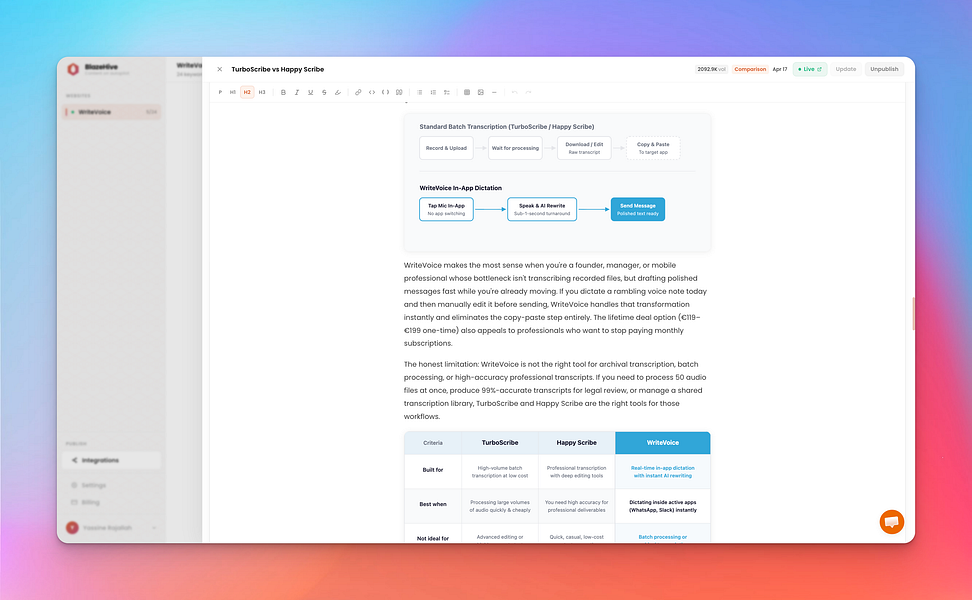The width and height of the screenshot is (972, 600).
Task: Insert a hyperlink with link icon
Action: (x=358, y=92)
